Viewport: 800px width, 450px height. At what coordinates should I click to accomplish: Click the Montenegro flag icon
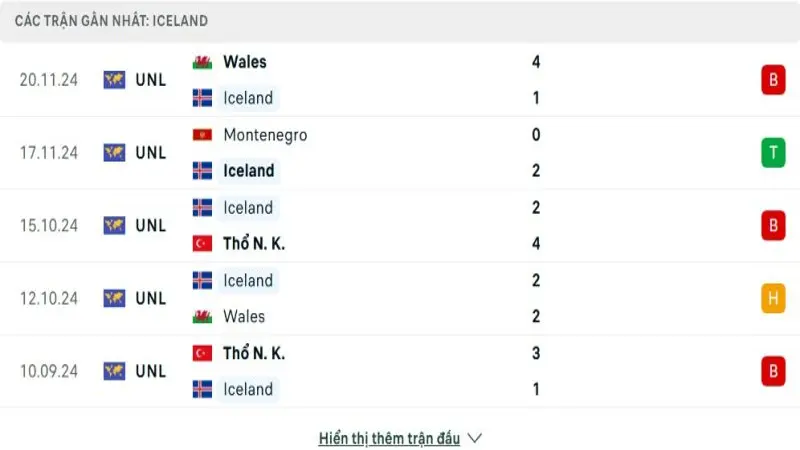(x=202, y=135)
